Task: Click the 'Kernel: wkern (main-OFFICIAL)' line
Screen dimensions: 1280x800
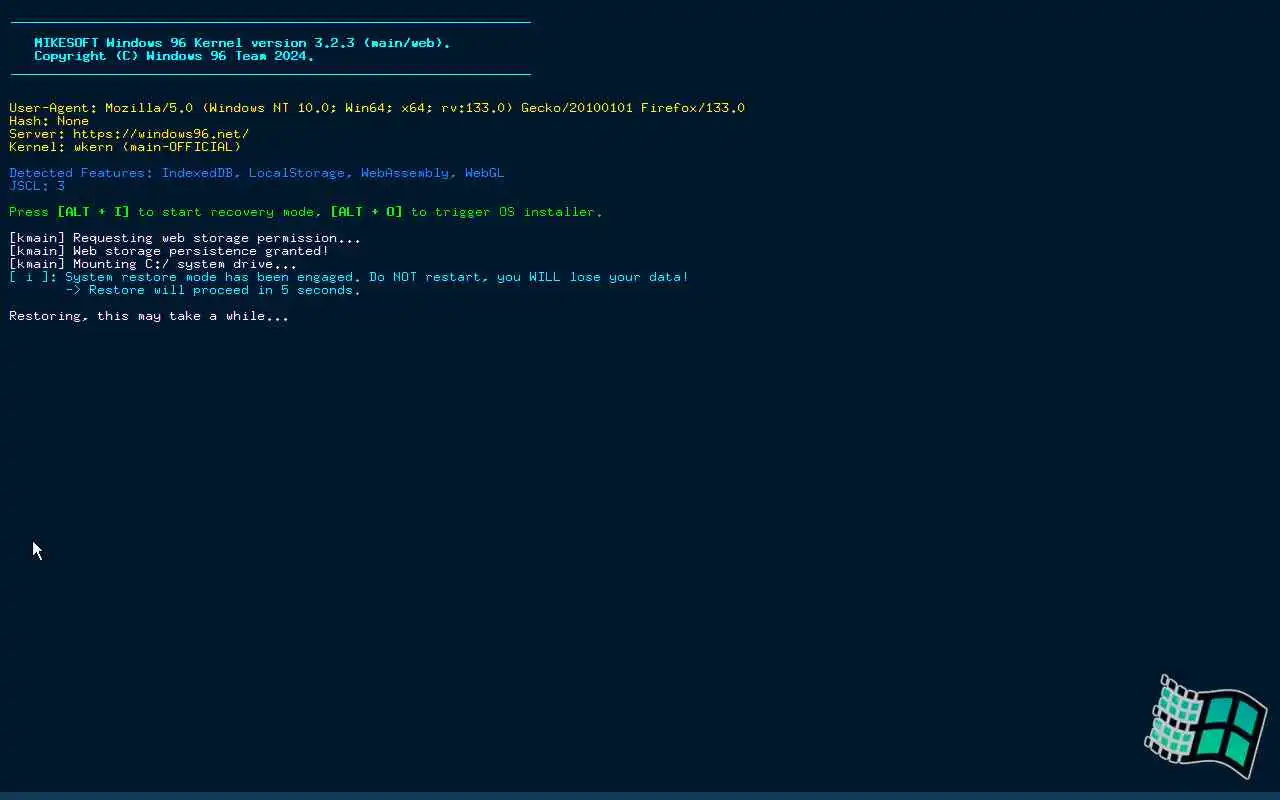Action: tap(125, 147)
